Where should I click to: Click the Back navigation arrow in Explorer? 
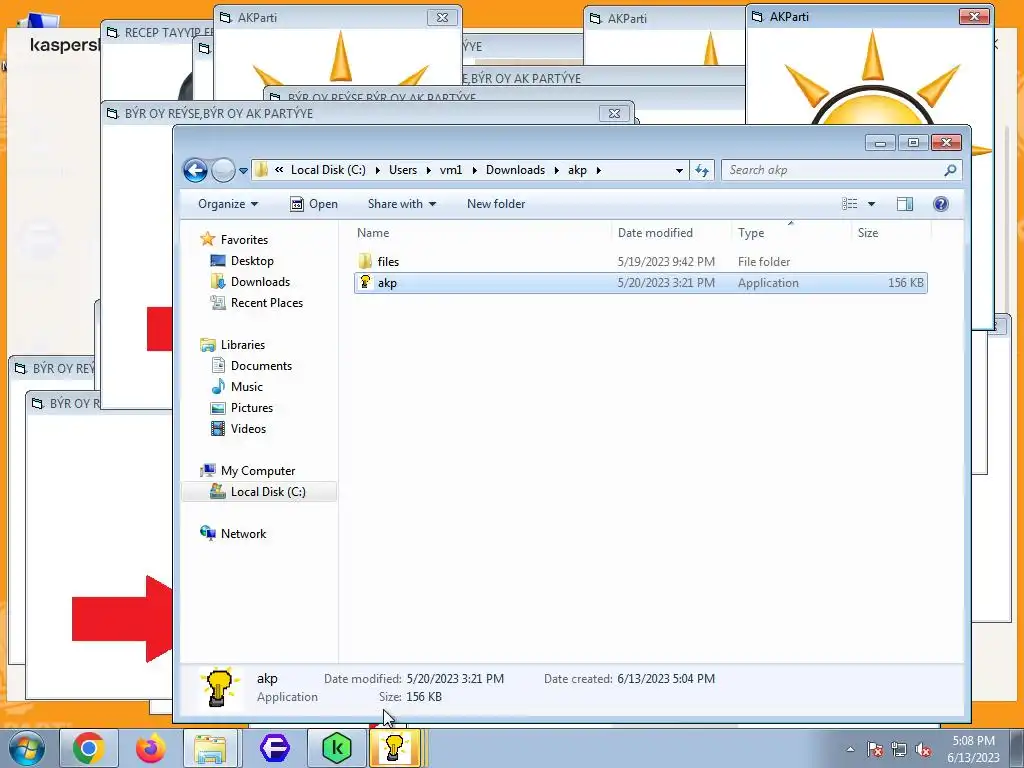pyautogui.click(x=195, y=170)
